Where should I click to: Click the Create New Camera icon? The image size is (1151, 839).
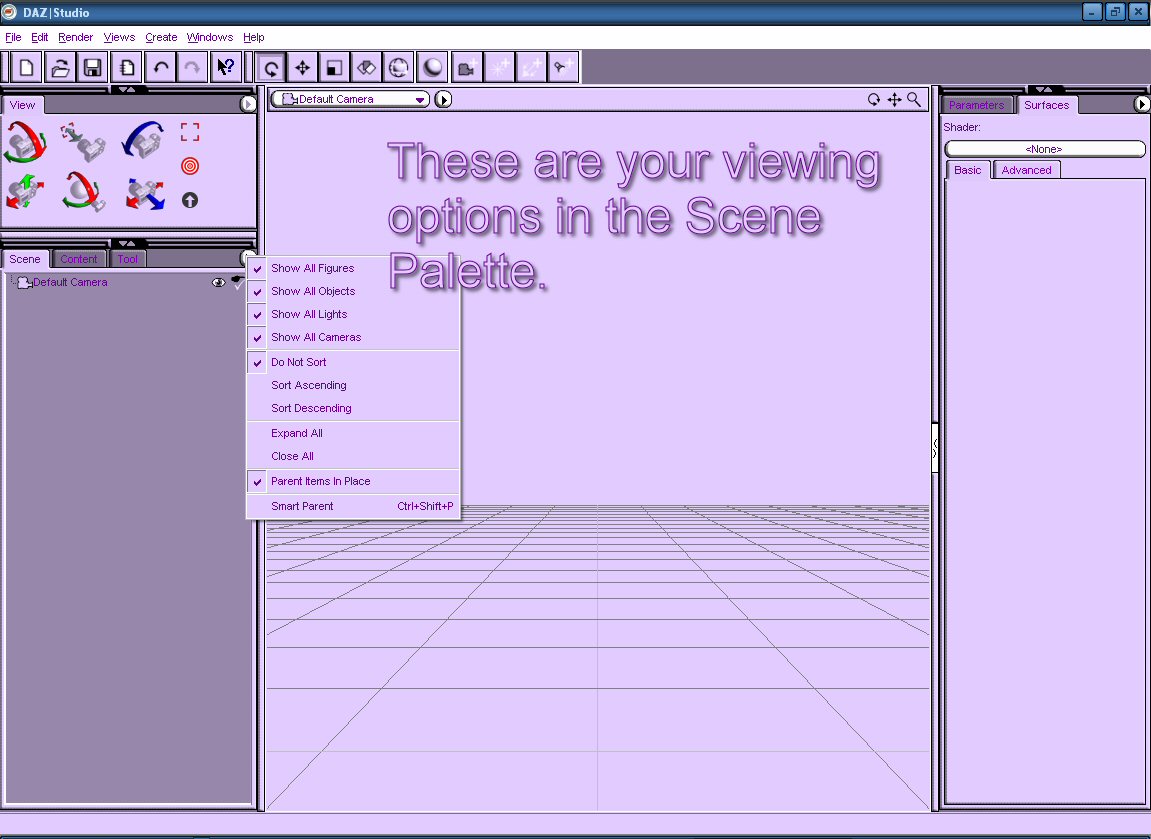click(x=466, y=68)
